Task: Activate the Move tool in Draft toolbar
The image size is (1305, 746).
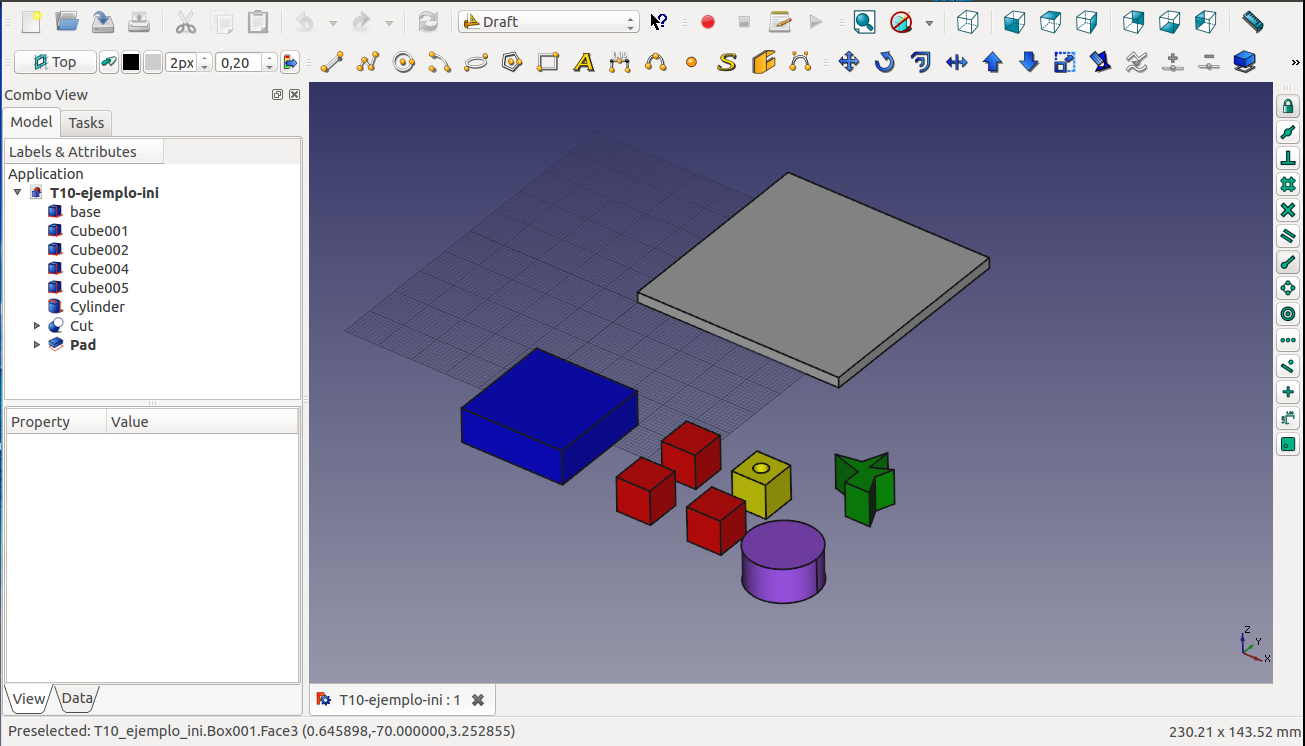Action: point(848,63)
